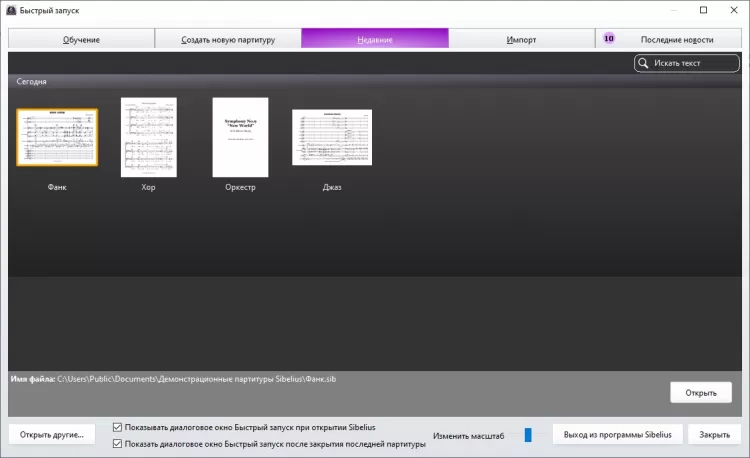Click the magnifier icon in search box
The height and width of the screenshot is (458, 750).
tap(644, 64)
